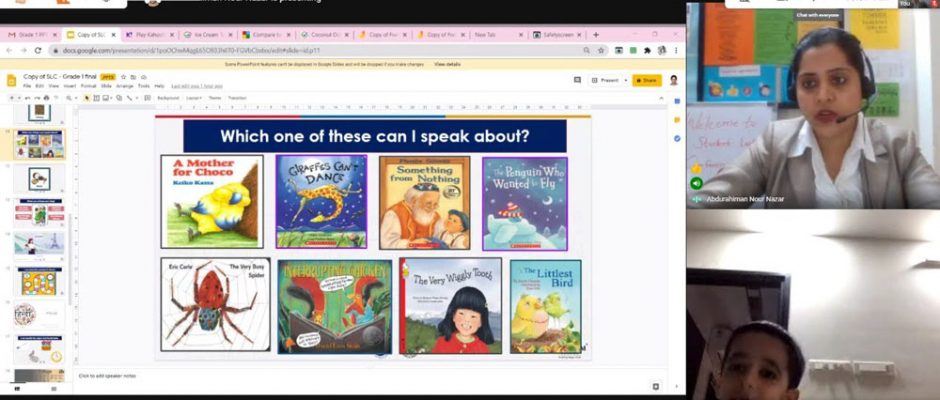Open the Layout dropdown
940x400 pixels.
(194, 98)
